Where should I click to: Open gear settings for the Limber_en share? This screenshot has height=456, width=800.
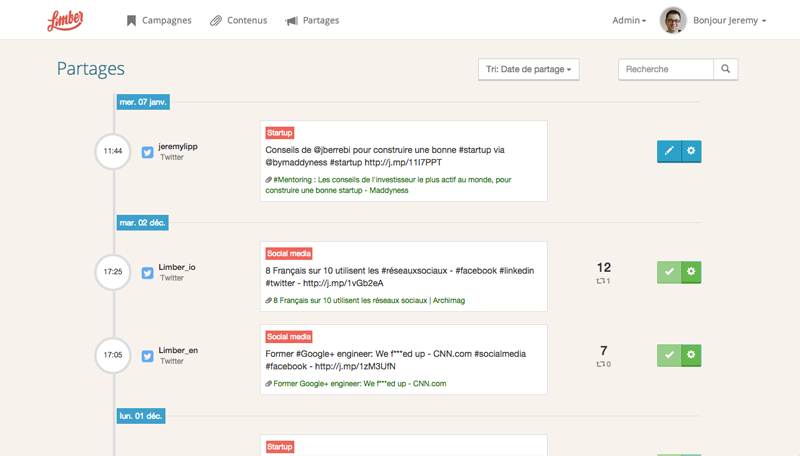click(x=691, y=355)
